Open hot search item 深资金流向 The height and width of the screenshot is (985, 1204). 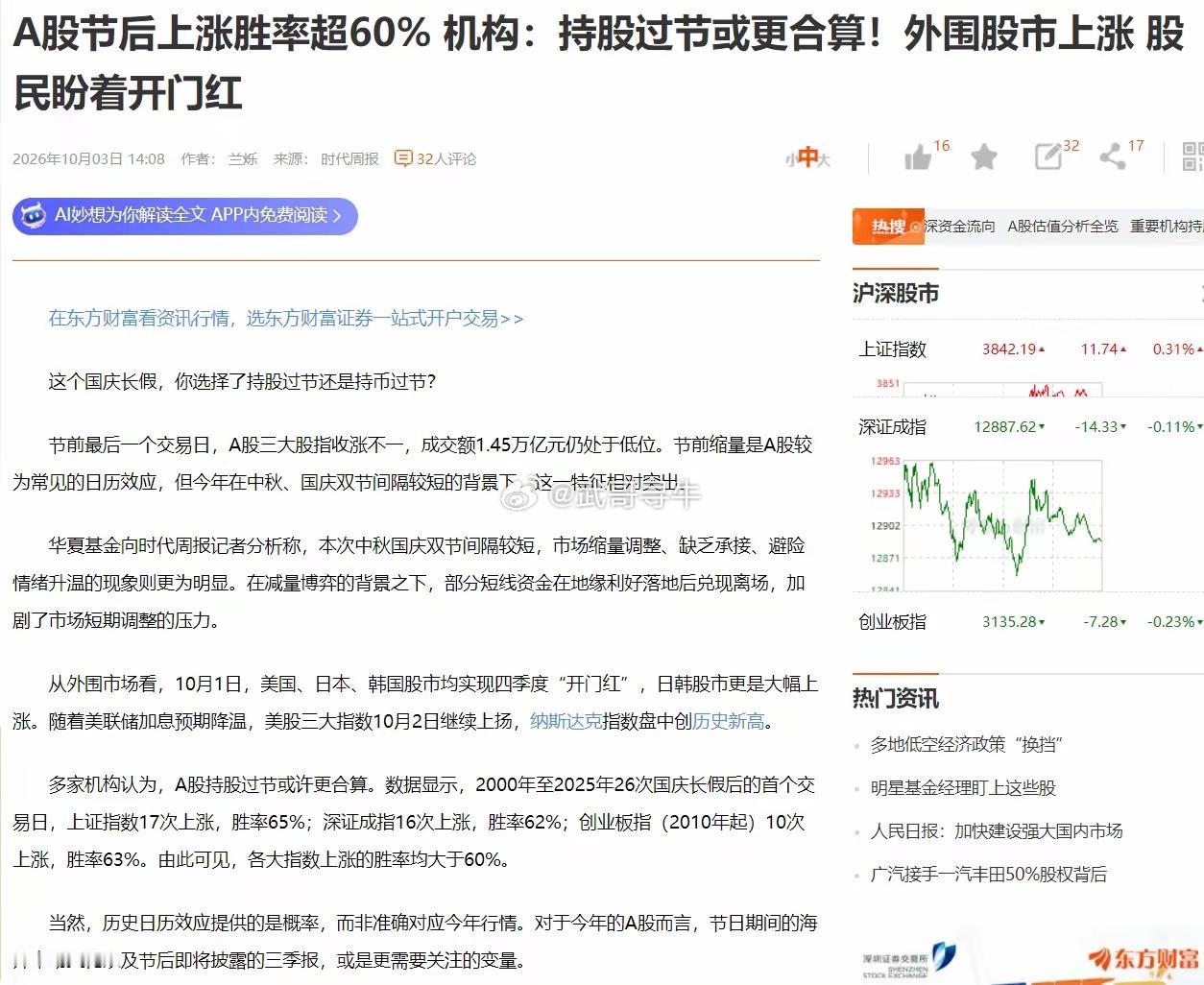[959, 227]
